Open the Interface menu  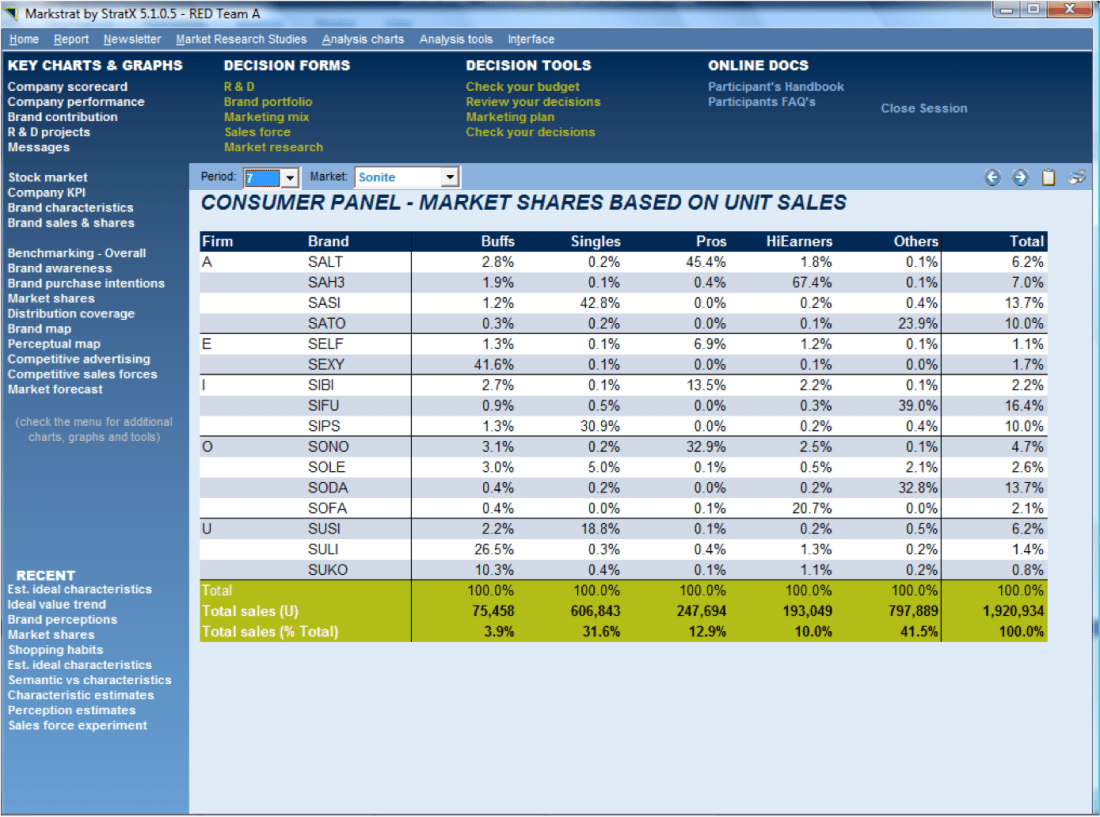[531, 39]
